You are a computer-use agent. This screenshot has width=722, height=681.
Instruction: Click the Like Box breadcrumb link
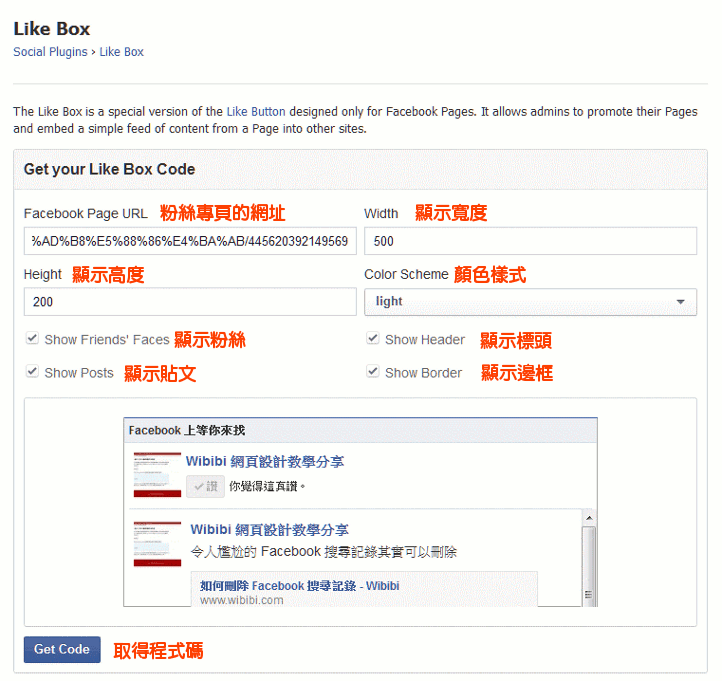click(x=121, y=52)
